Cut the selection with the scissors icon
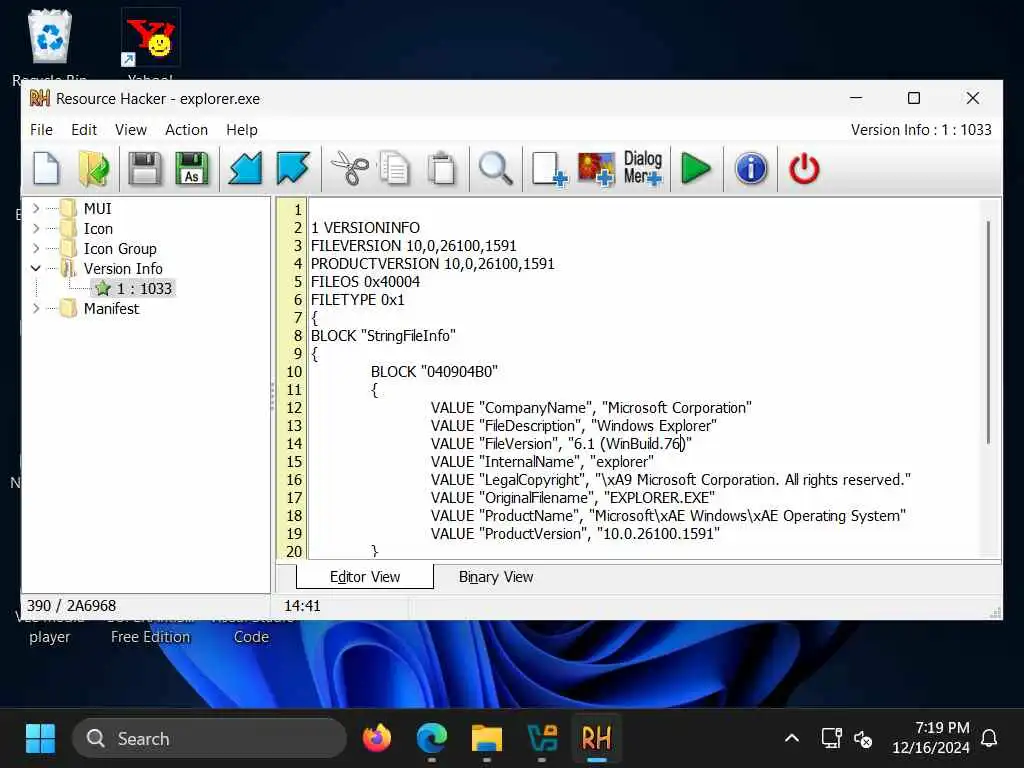Image resolution: width=1024 pixels, height=768 pixels. (x=350, y=168)
